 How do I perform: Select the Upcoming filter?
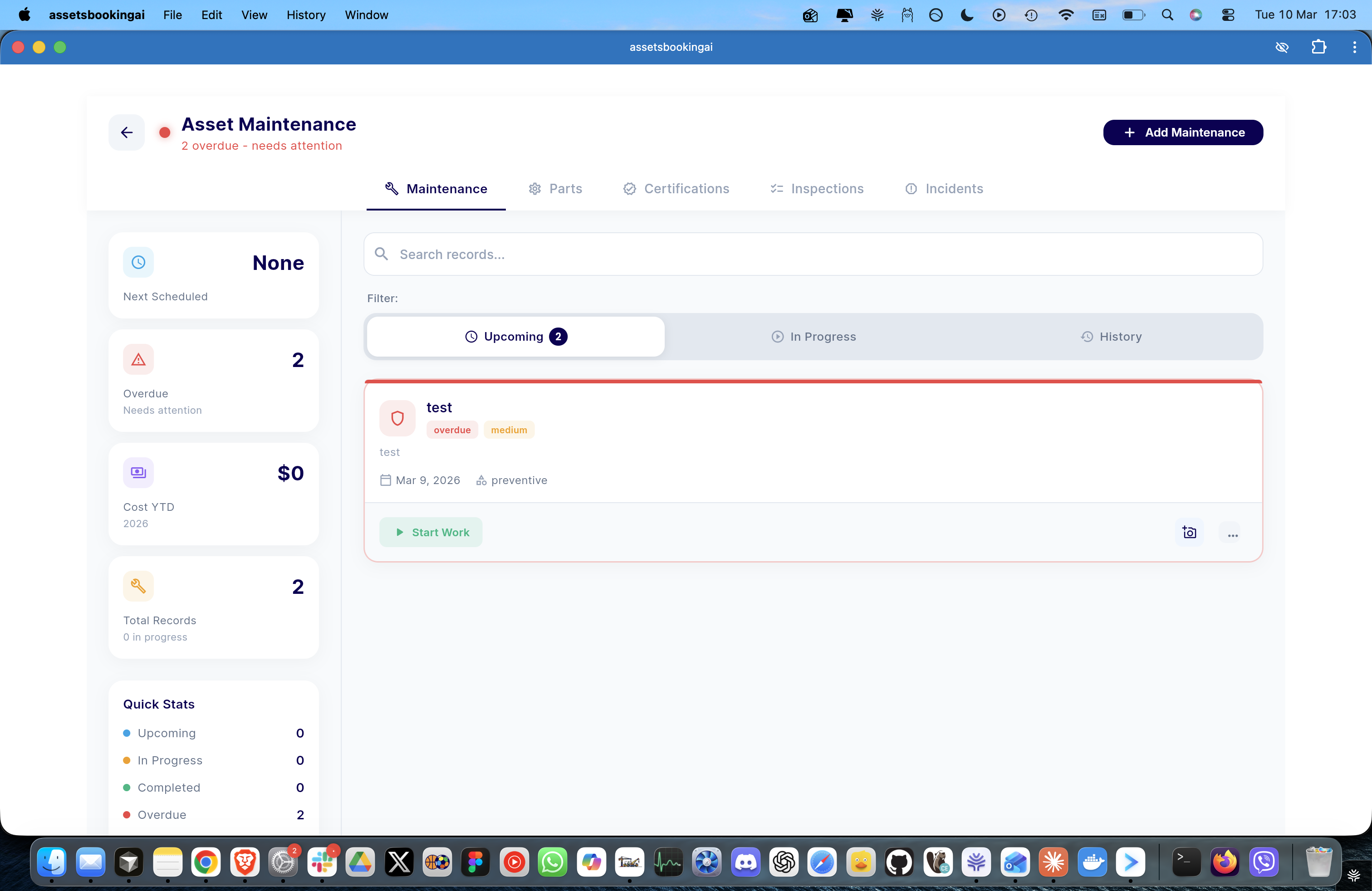pyautogui.click(x=515, y=337)
